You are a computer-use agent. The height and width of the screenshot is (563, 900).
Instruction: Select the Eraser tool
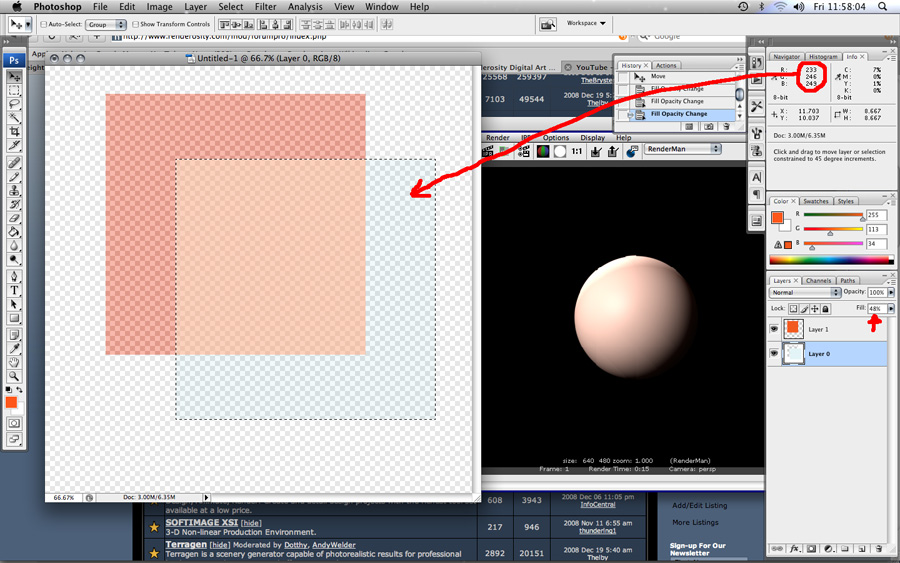[15, 218]
